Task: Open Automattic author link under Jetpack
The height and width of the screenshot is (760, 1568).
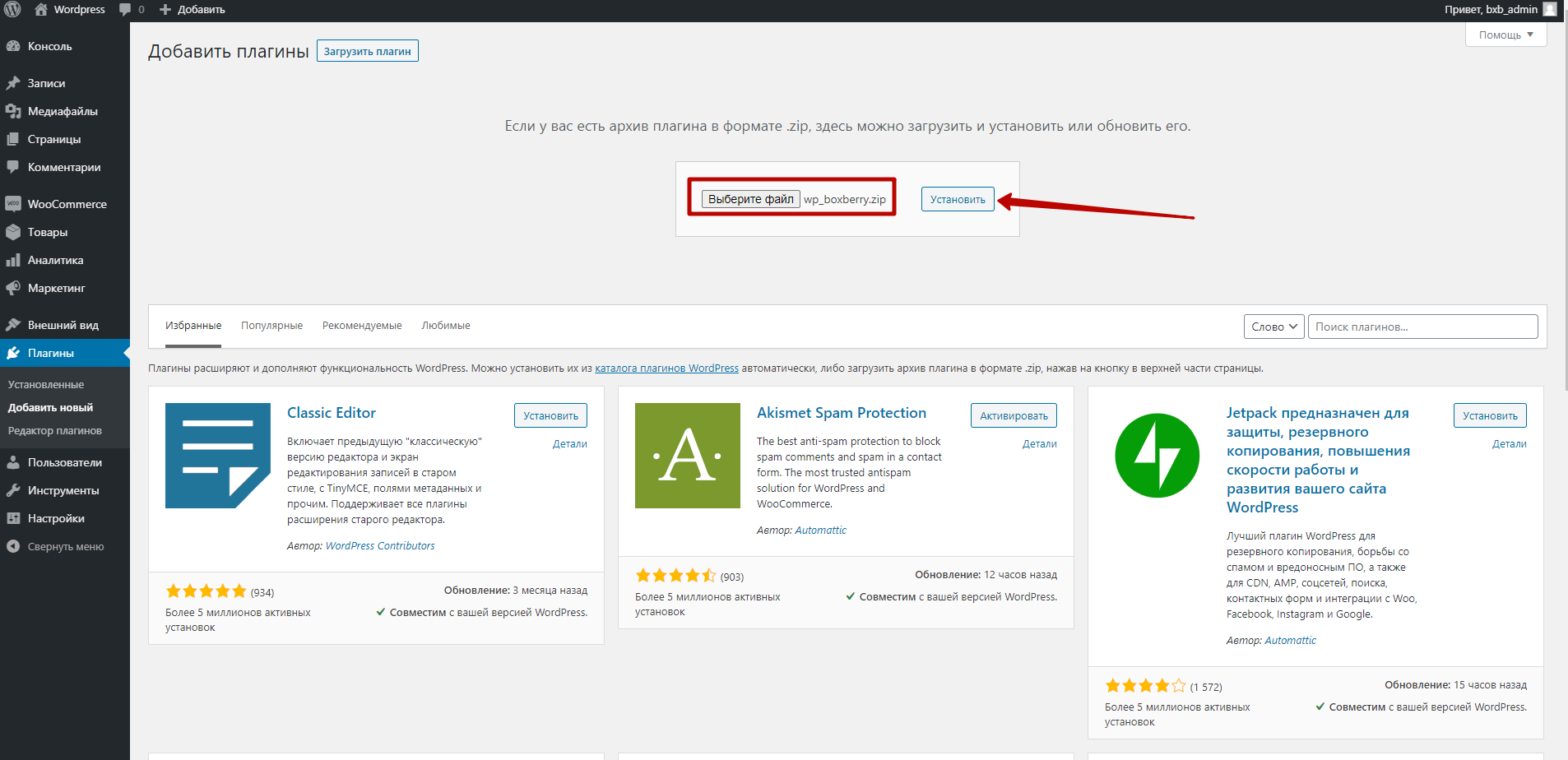Action: pyautogui.click(x=1291, y=640)
